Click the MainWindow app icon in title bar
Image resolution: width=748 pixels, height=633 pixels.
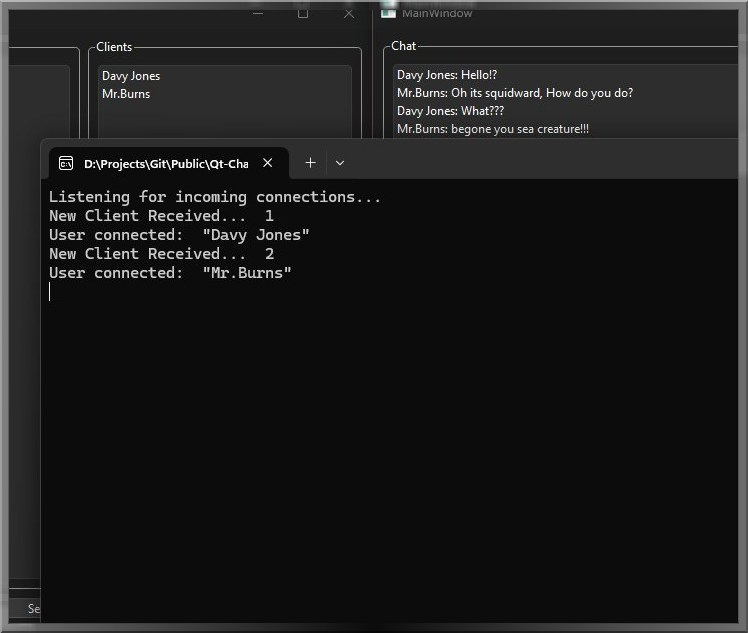[x=388, y=13]
